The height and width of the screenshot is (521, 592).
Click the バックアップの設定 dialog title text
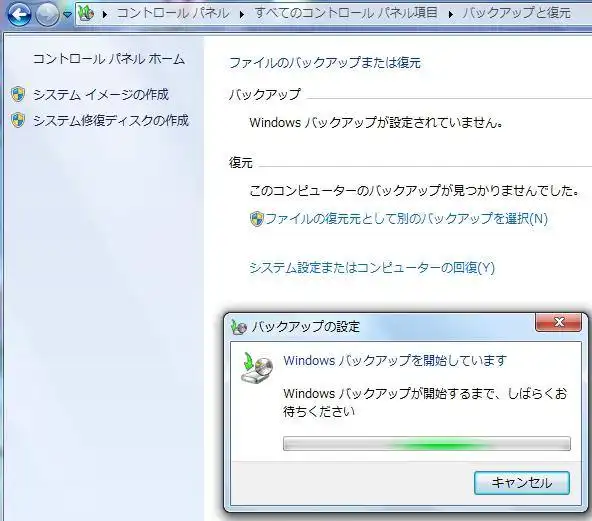click(x=305, y=327)
